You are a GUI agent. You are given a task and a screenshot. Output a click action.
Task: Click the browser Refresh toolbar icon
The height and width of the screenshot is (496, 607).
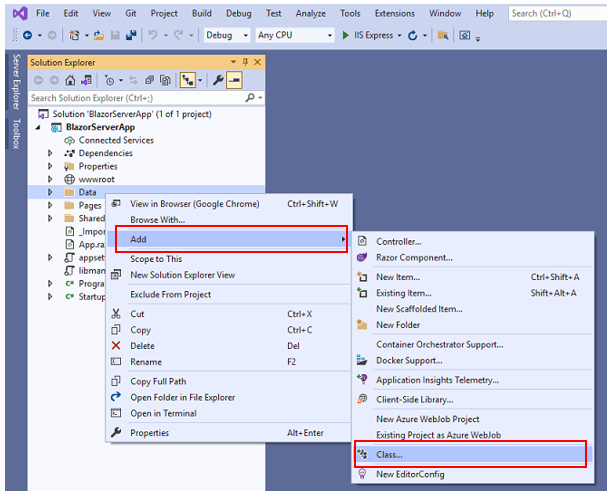[x=413, y=36]
